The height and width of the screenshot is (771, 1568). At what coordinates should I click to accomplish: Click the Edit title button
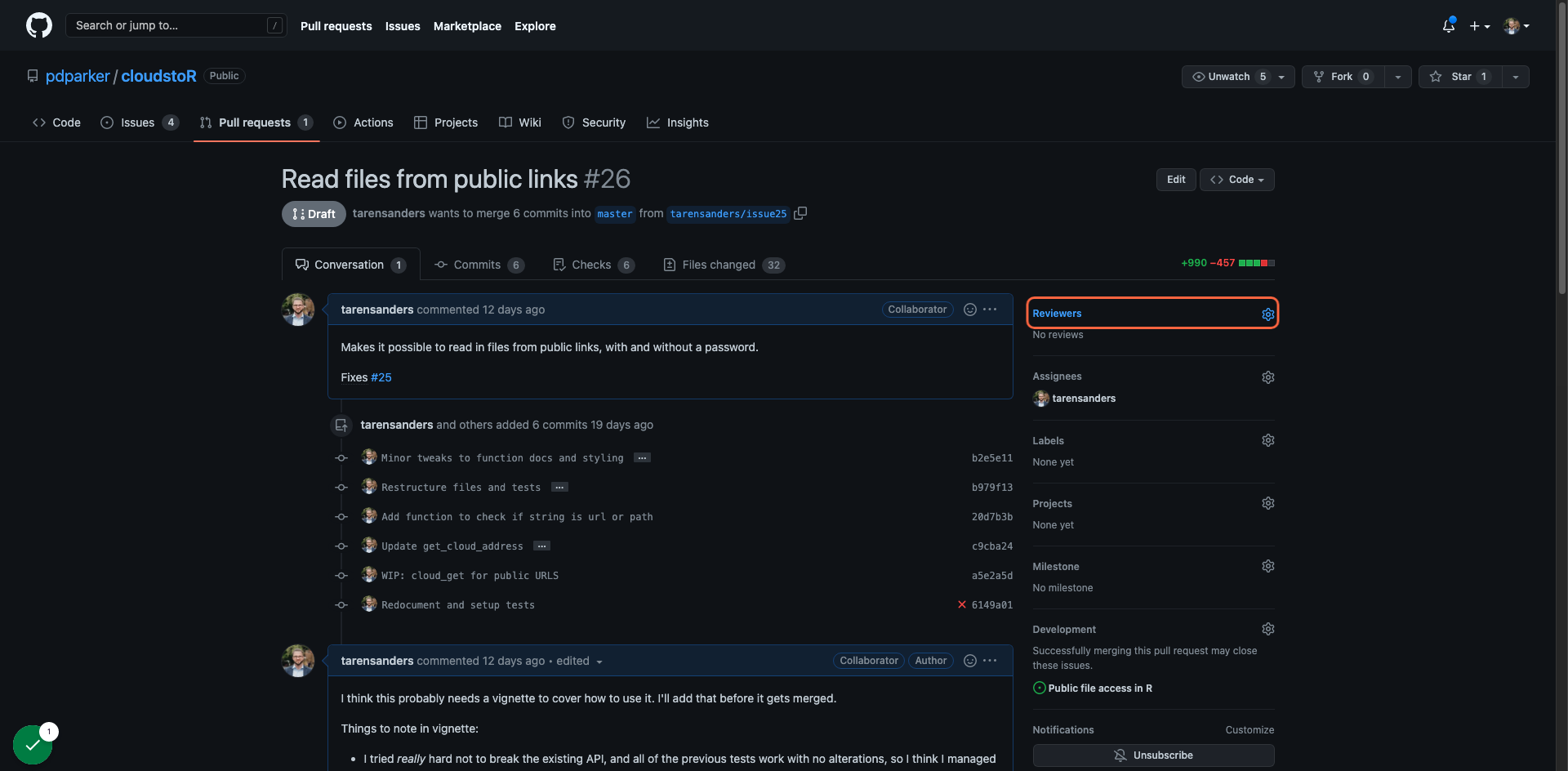tap(1176, 180)
